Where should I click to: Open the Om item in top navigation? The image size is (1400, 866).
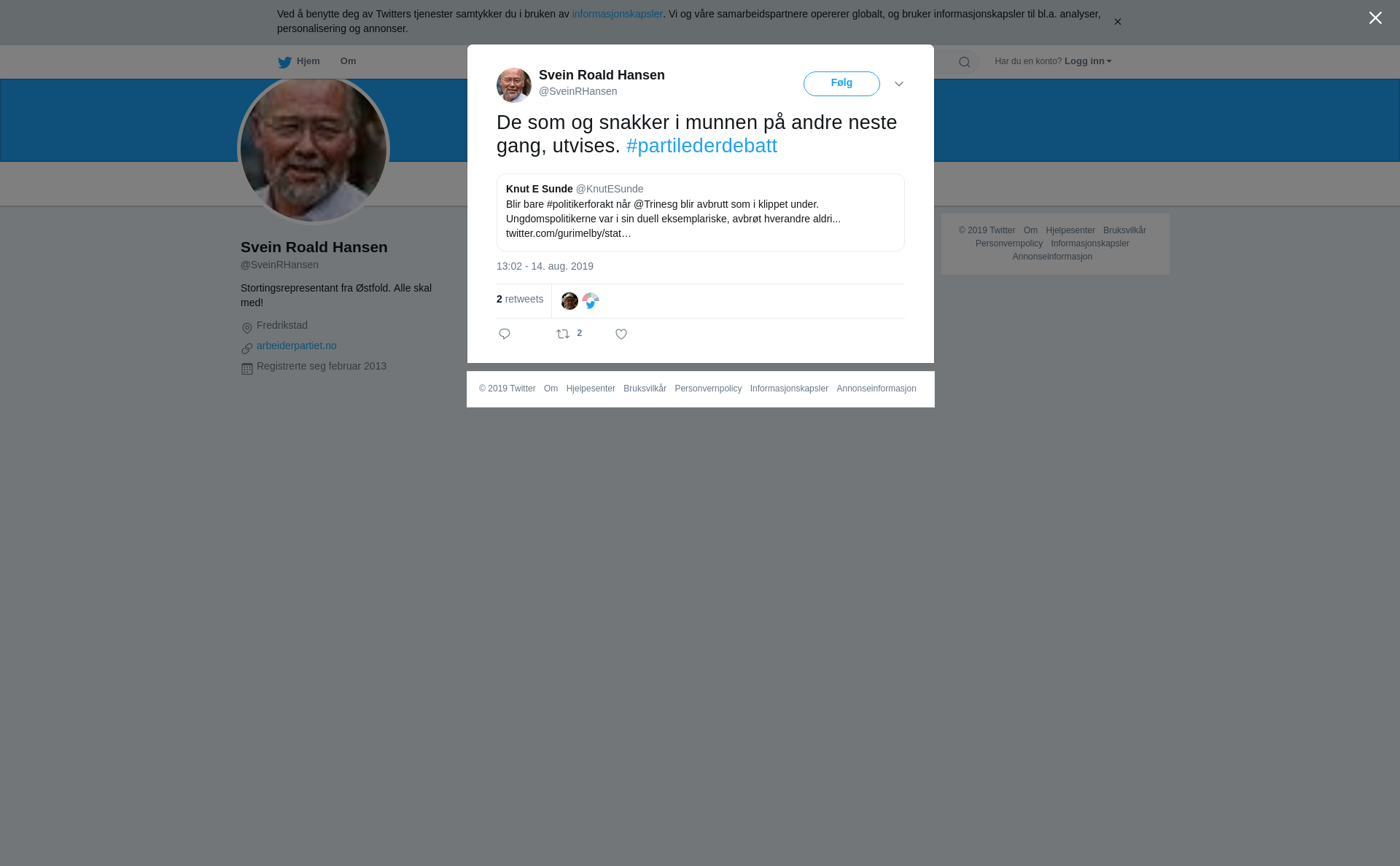point(348,61)
